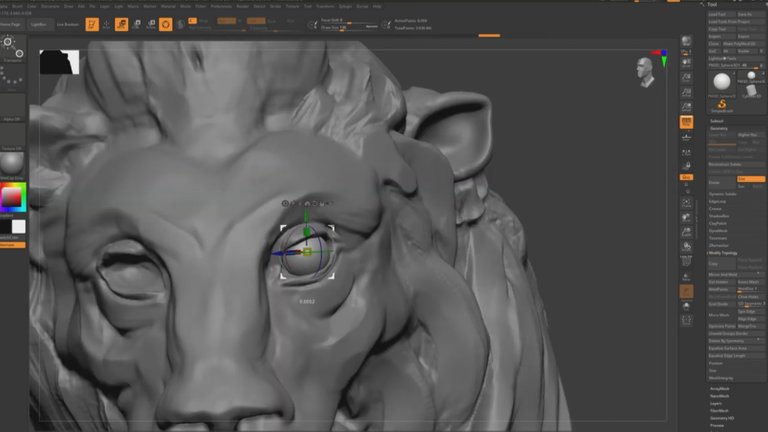
Task: Open the Help menu
Action: 377,6
